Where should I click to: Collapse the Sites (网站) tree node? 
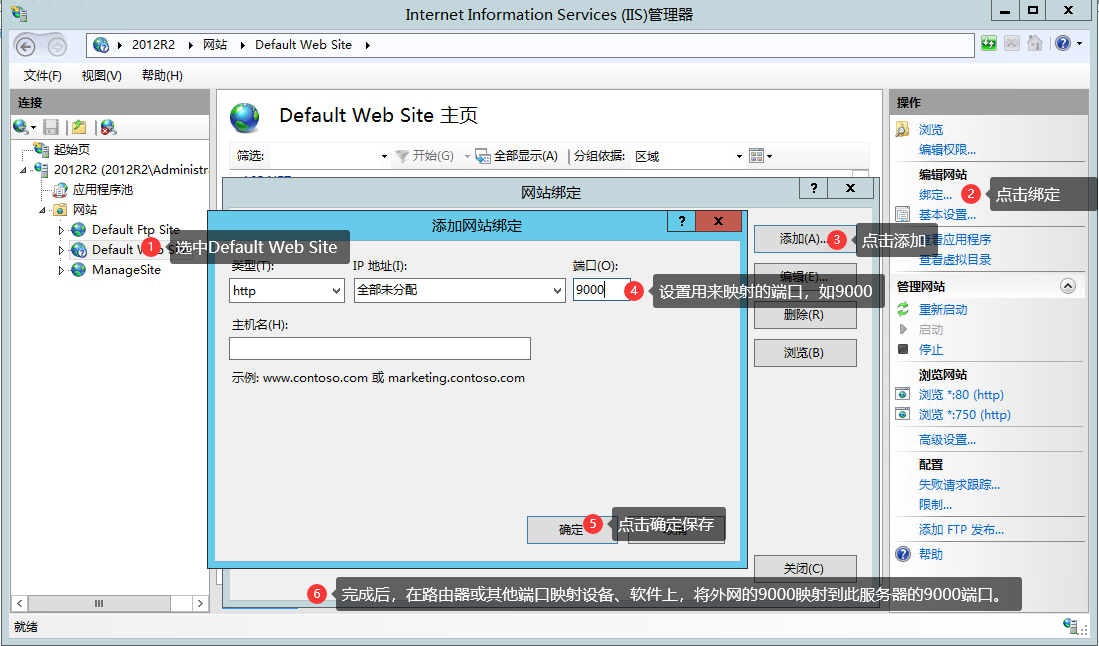[x=42, y=210]
